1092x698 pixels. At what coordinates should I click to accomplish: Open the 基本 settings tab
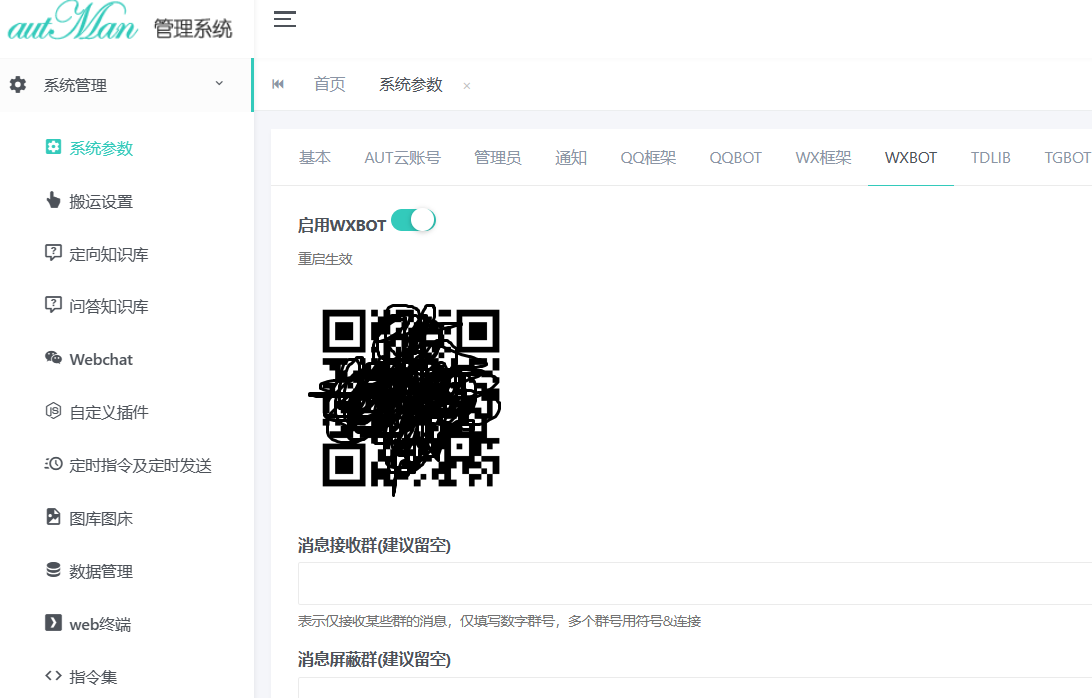tap(314, 157)
